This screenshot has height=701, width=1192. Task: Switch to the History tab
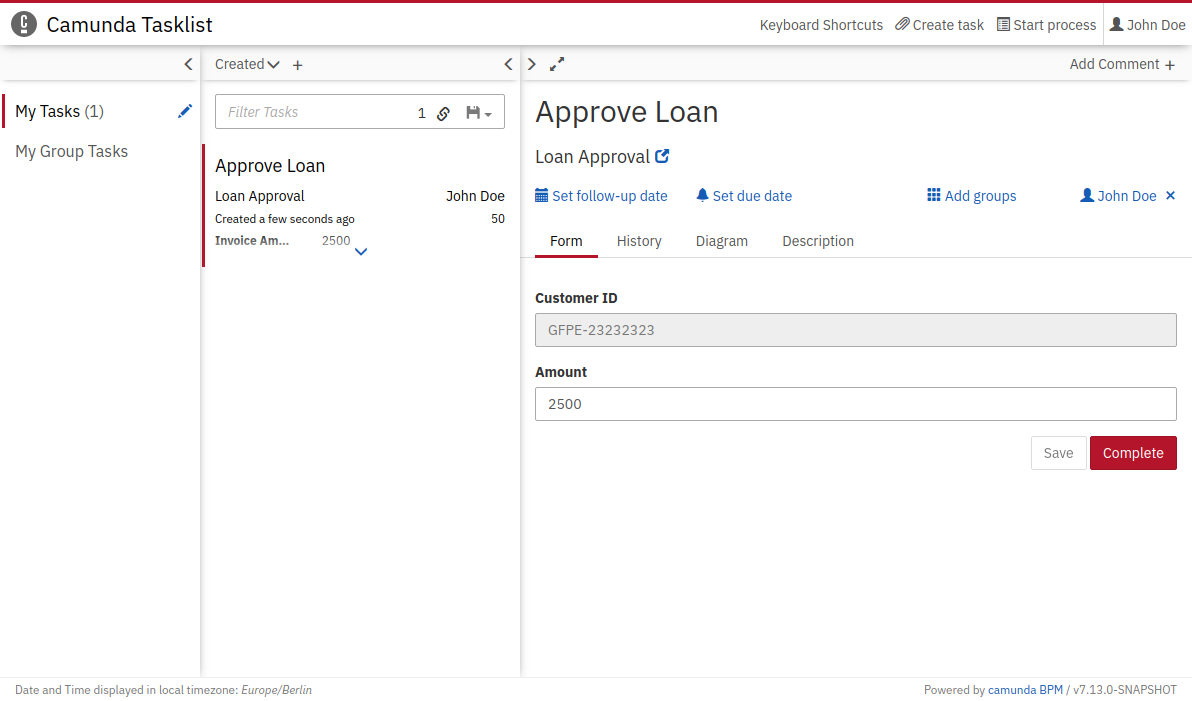(639, 241)
